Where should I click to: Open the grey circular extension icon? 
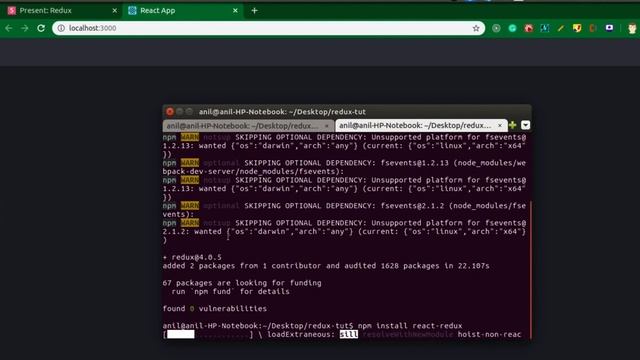[x=496, y=28]
